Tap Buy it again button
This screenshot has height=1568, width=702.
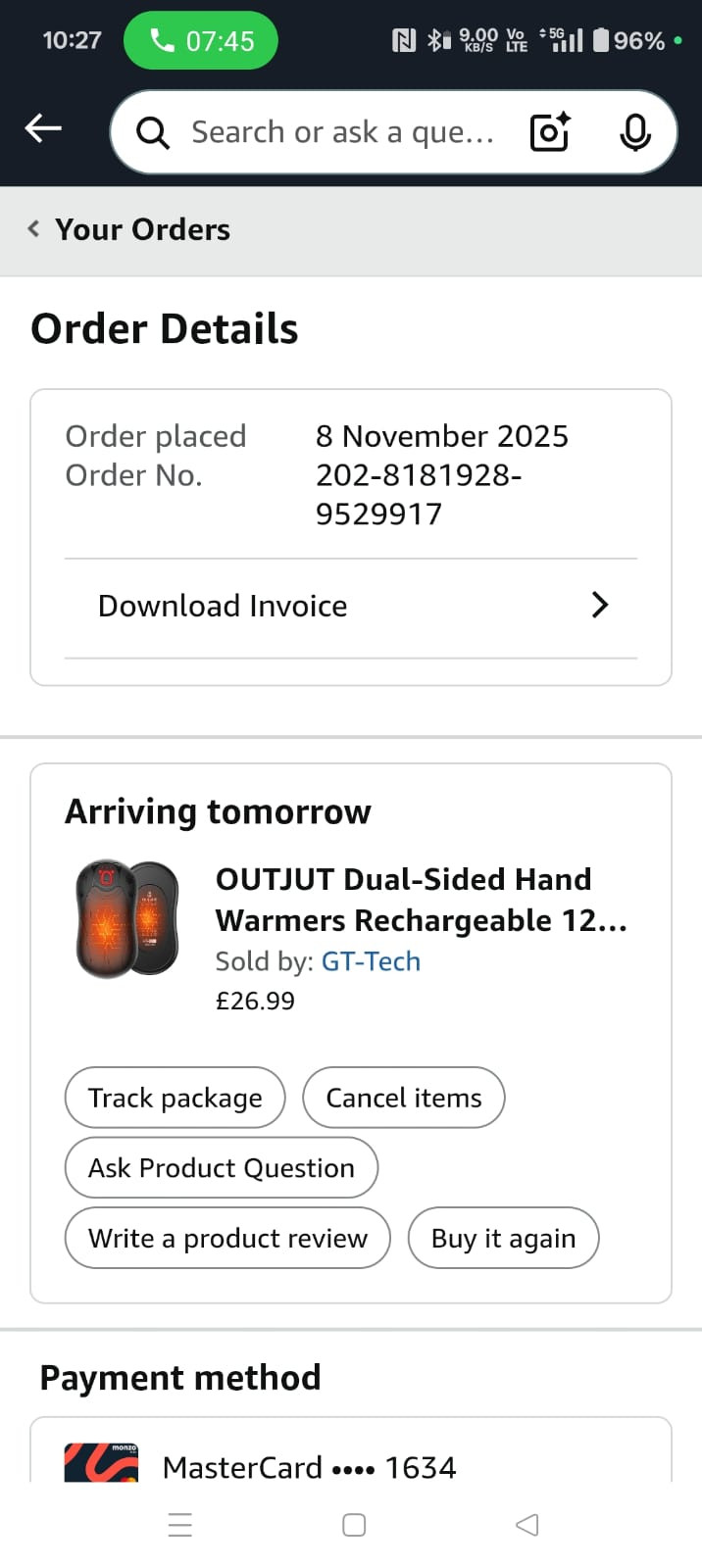[x=503, y=1239]
